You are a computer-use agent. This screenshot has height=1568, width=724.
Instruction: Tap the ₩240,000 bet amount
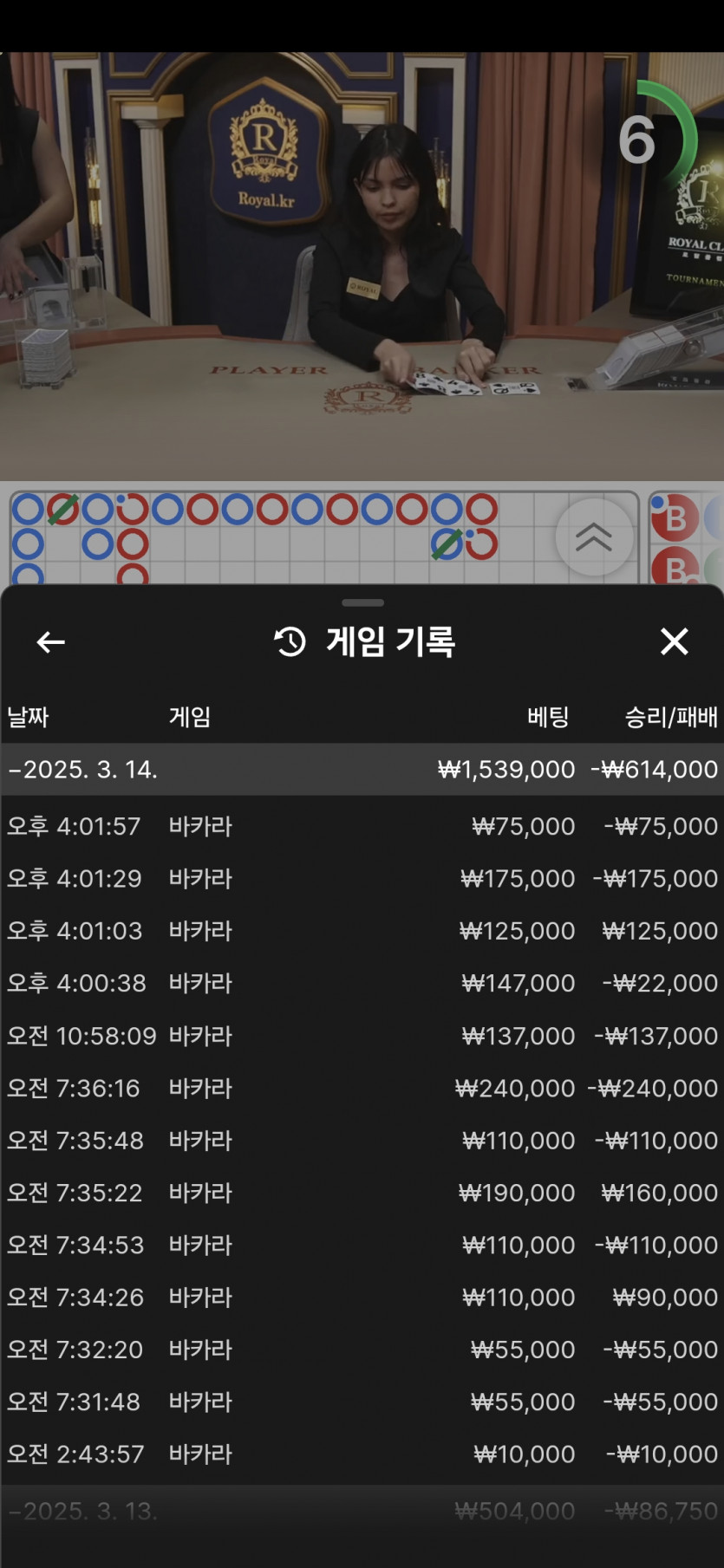(515, 1088)
